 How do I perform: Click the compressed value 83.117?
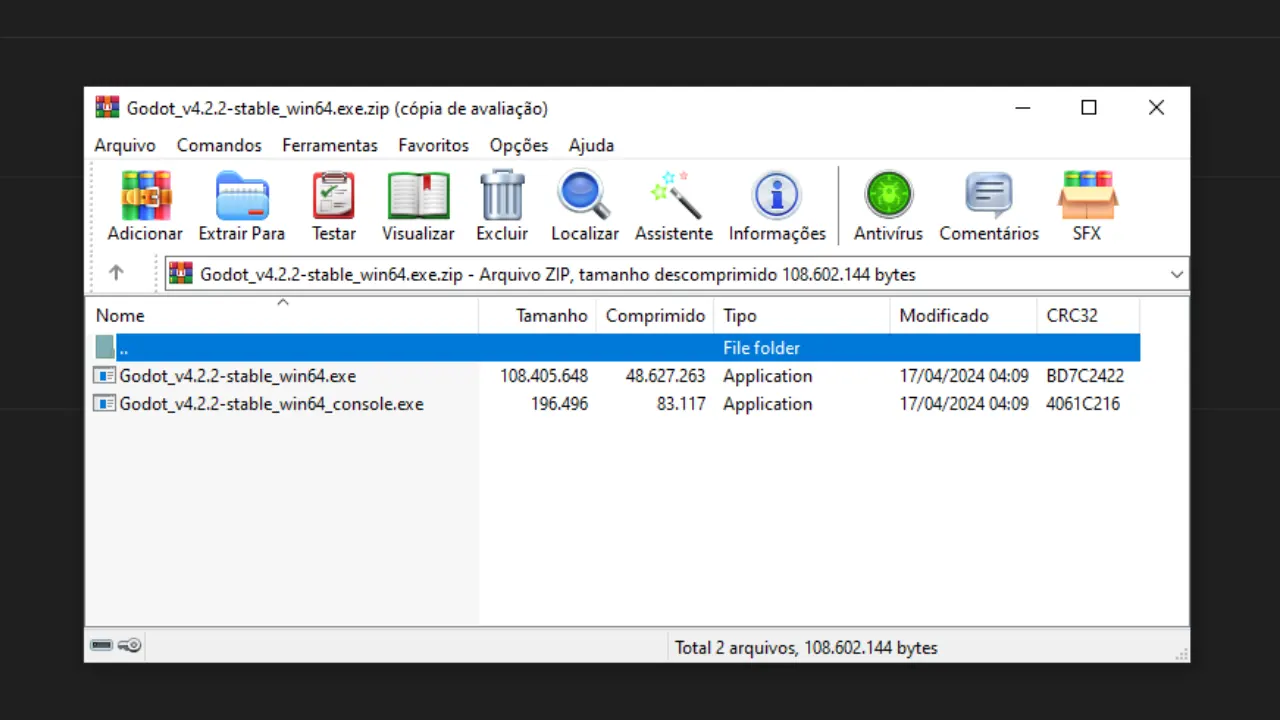681,404
